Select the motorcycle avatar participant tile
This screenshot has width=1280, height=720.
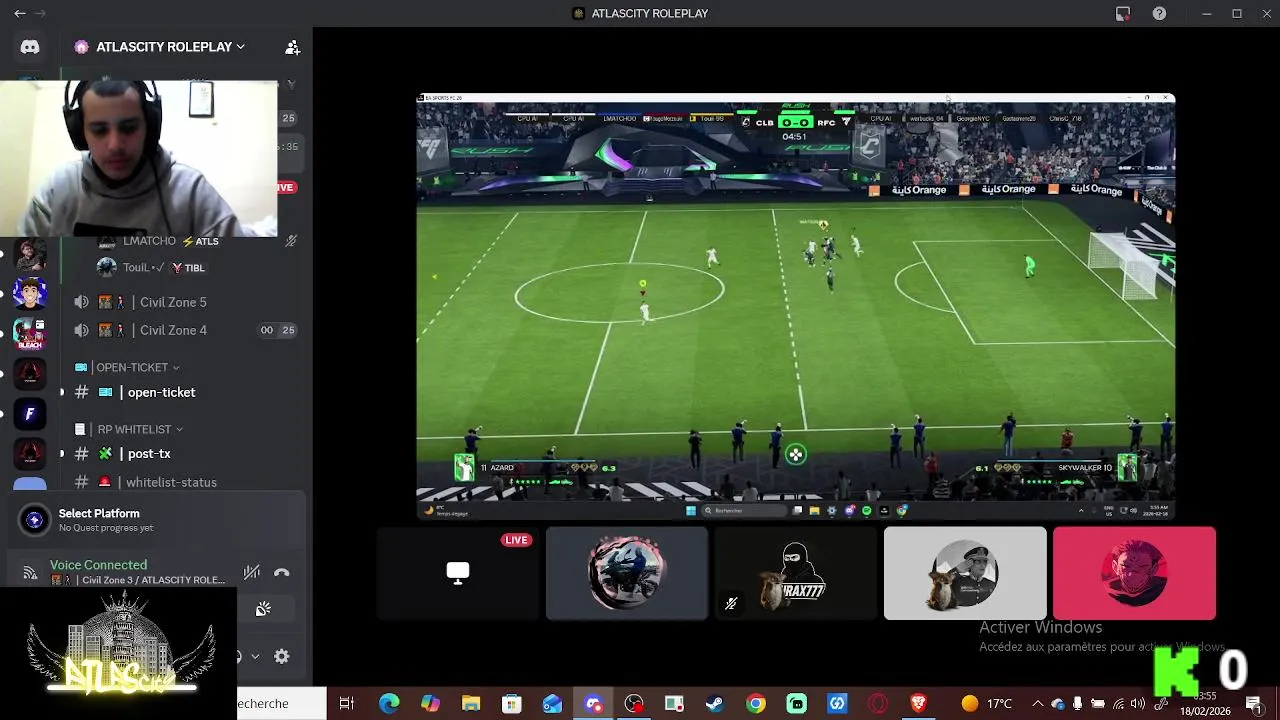point(627,573)
